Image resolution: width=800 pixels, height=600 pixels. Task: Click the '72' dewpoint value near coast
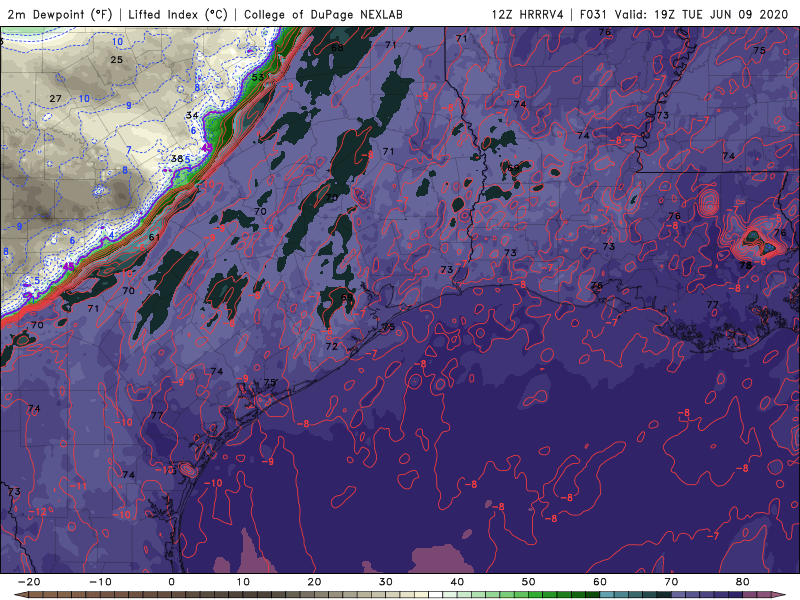332,346
